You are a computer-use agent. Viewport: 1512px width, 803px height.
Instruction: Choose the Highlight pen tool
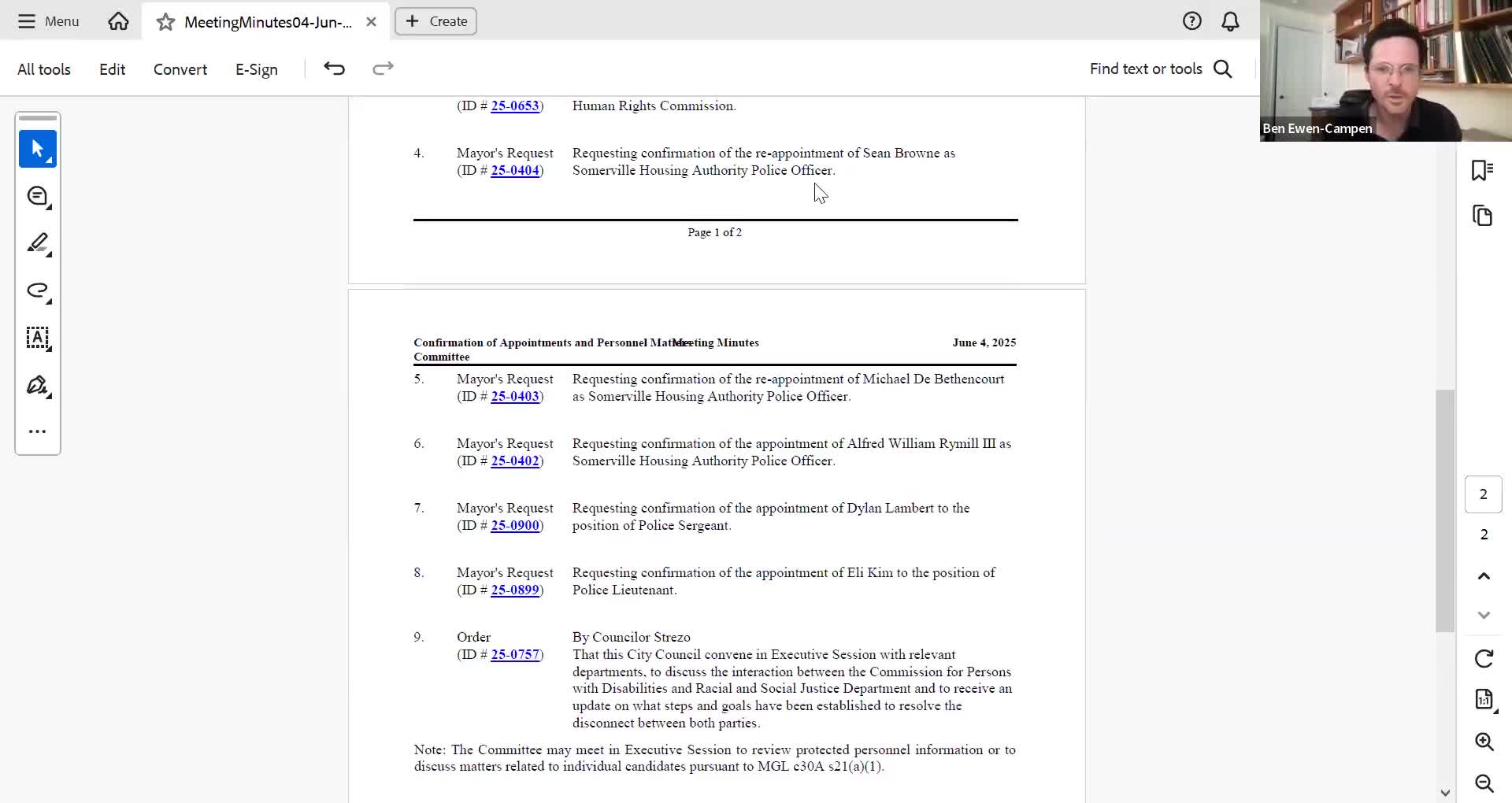38,243
